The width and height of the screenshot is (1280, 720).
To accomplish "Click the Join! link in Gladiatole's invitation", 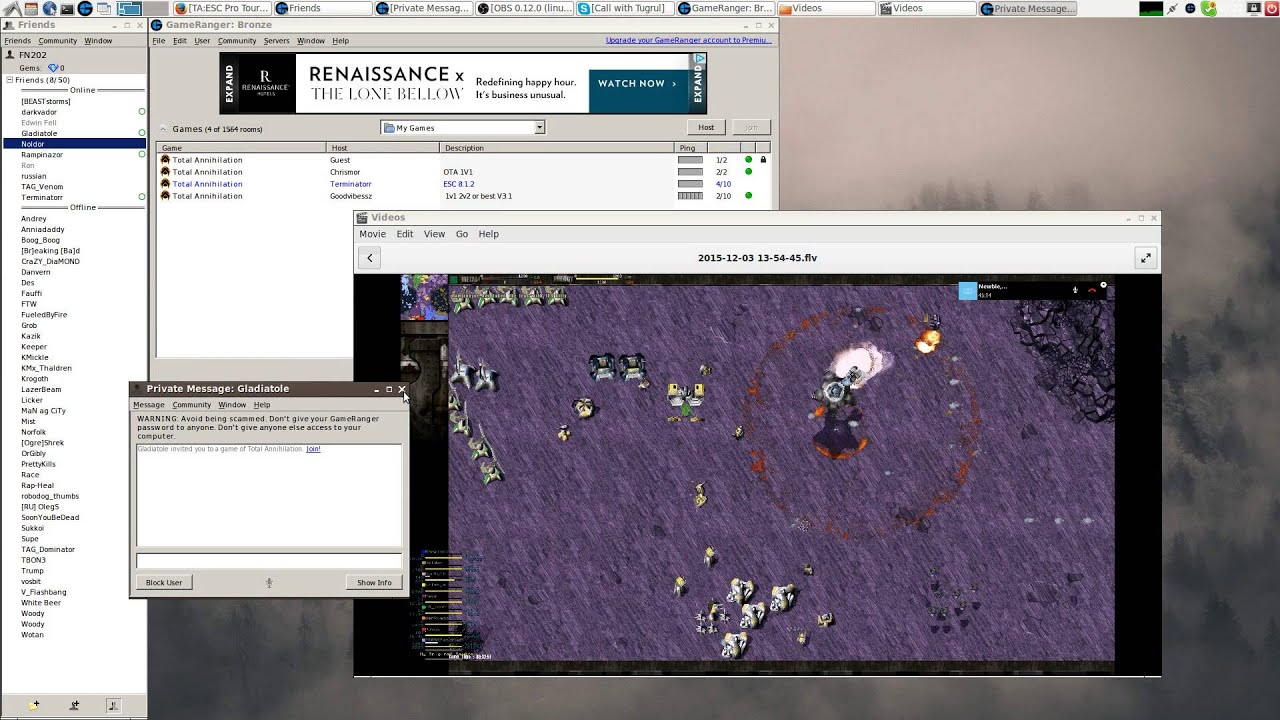I will [x=313, y=449].
